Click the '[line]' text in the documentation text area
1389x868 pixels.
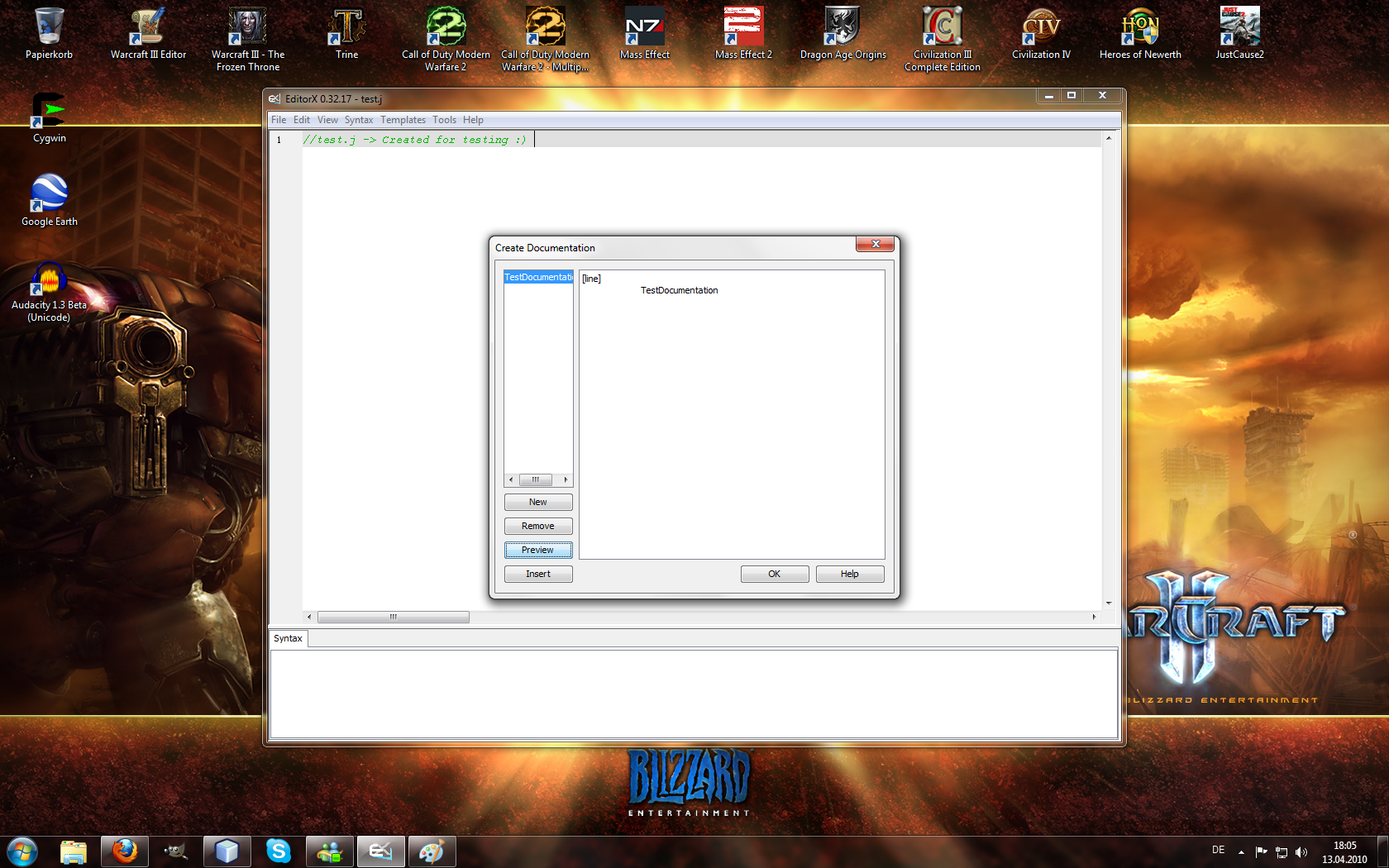(x=591, y=279)
